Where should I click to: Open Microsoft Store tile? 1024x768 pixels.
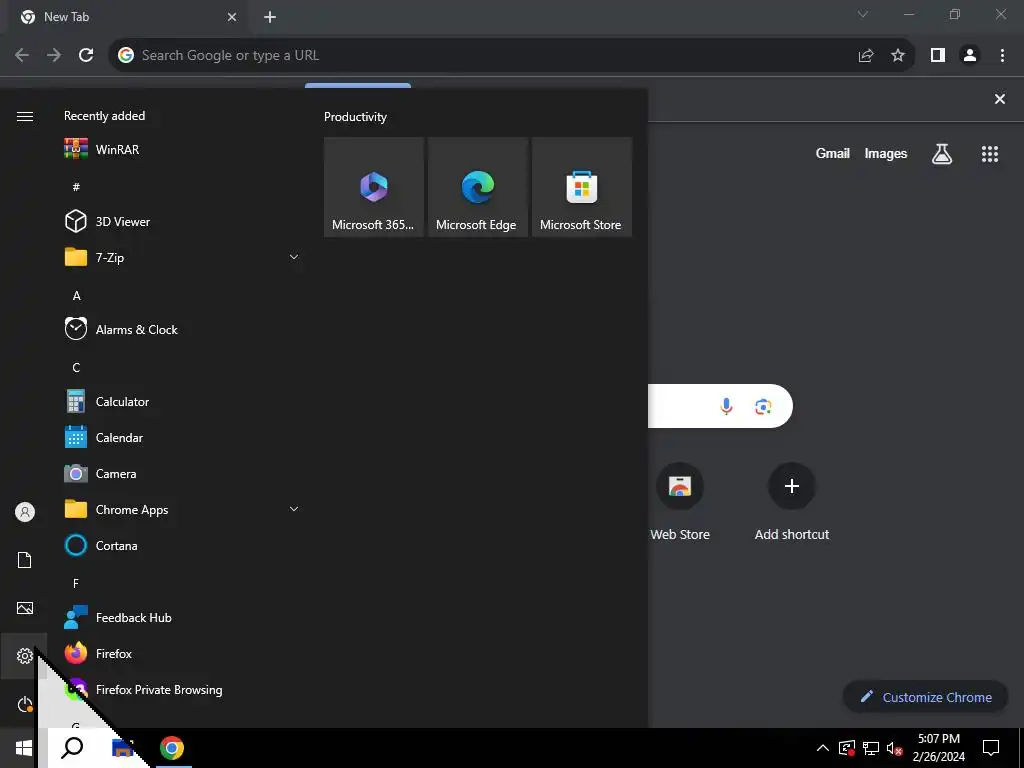(581, 187)
